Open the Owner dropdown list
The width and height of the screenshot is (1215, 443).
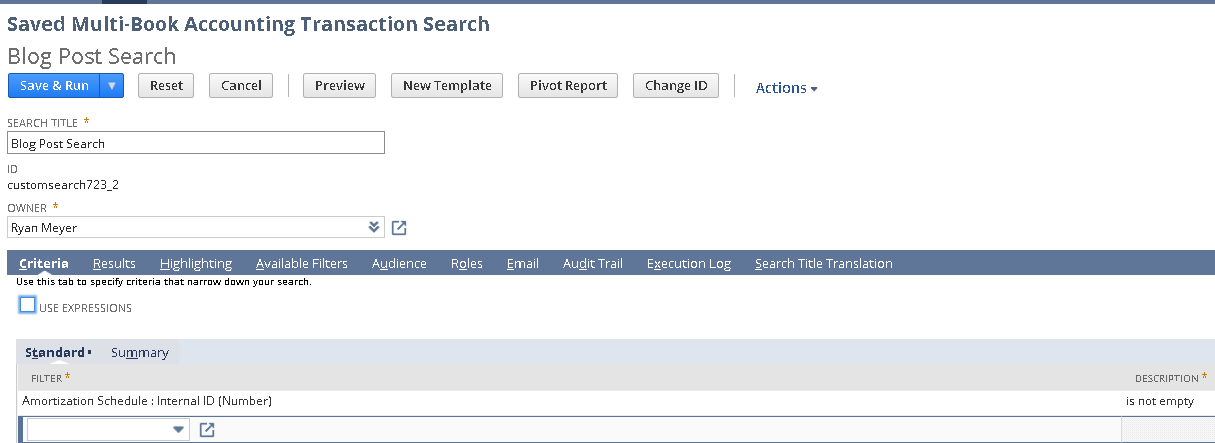375,227
